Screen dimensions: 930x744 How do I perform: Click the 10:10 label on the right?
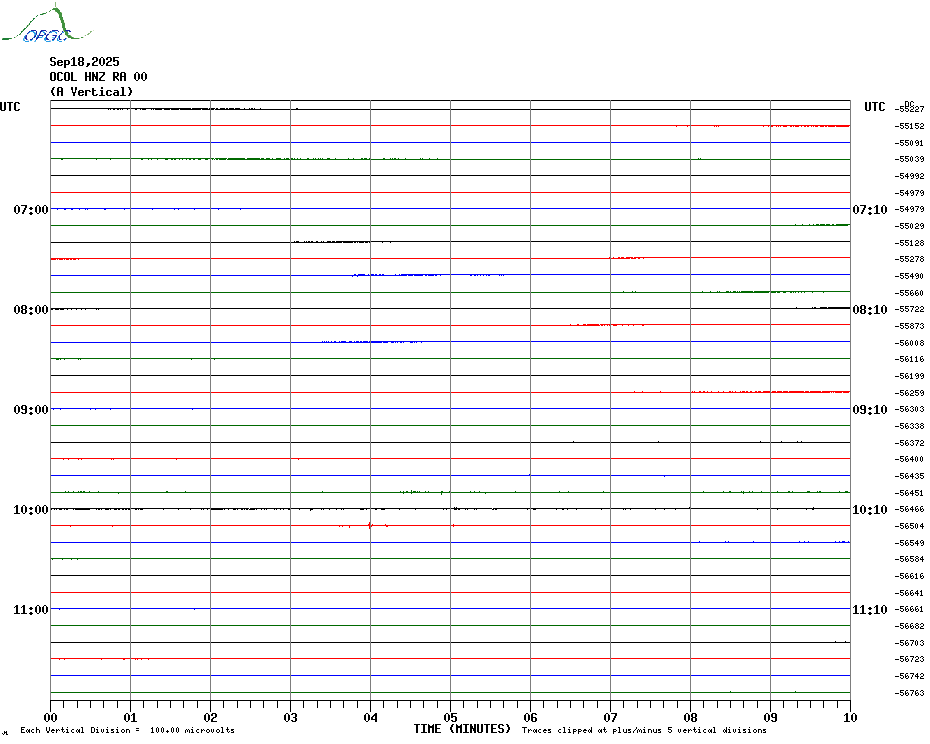[x=870, y=510]
